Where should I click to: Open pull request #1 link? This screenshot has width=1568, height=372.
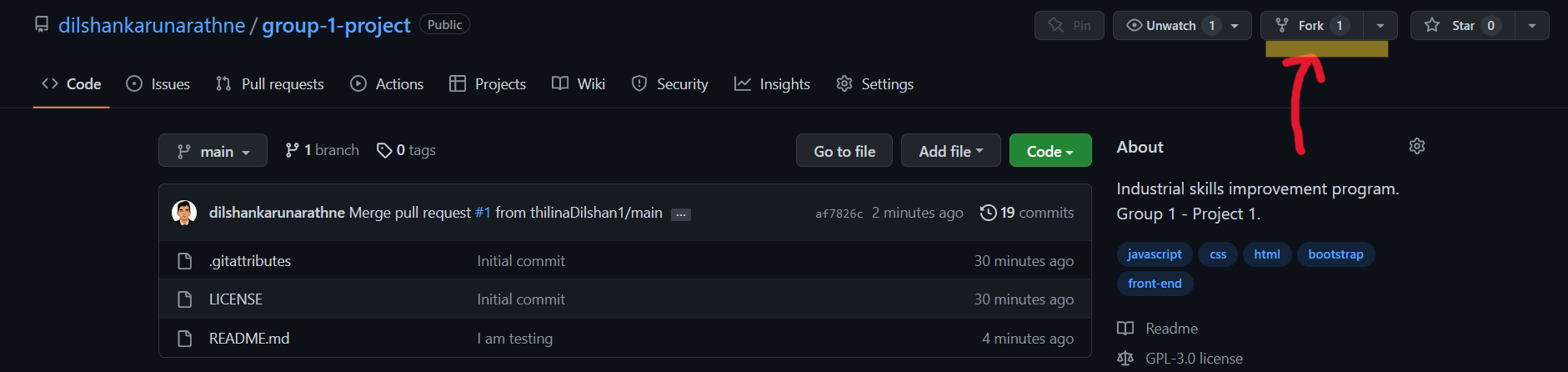[x=483, y=213]
